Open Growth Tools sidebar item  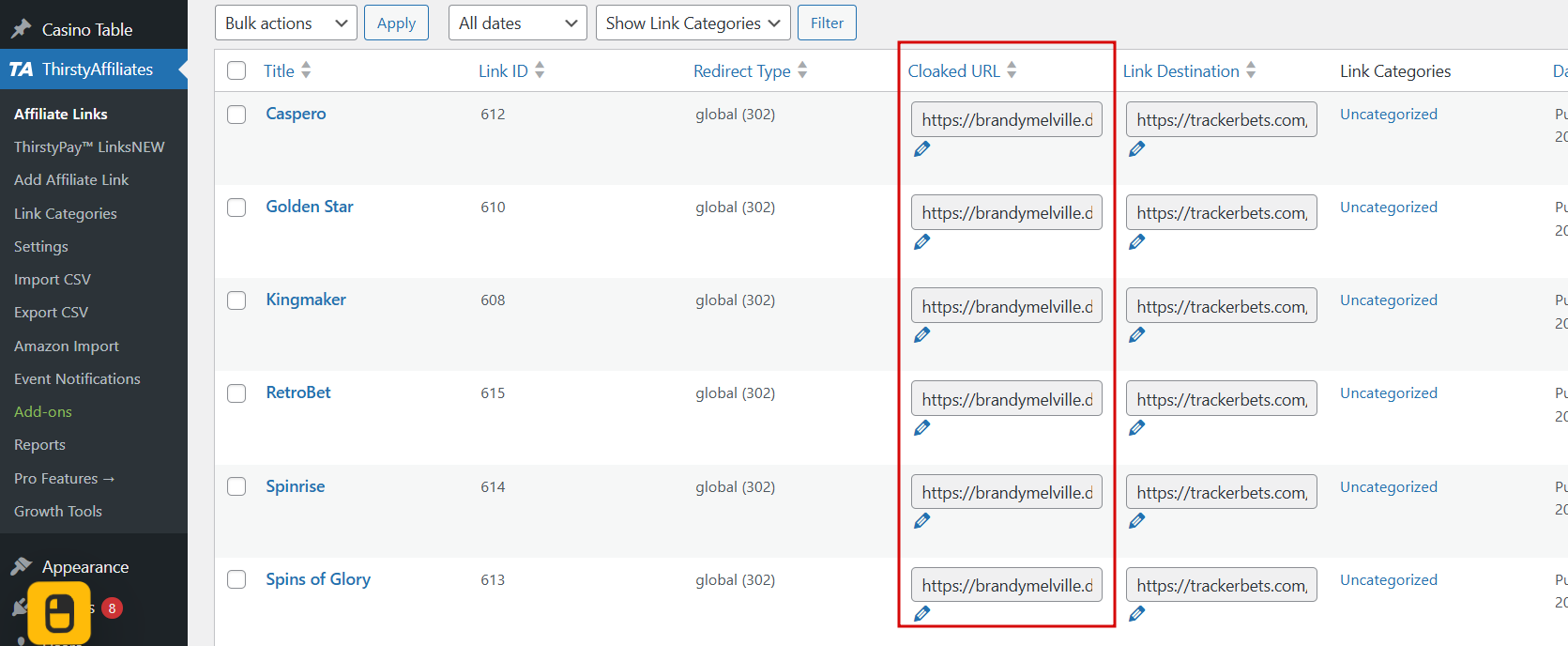(x=58, y=511)
